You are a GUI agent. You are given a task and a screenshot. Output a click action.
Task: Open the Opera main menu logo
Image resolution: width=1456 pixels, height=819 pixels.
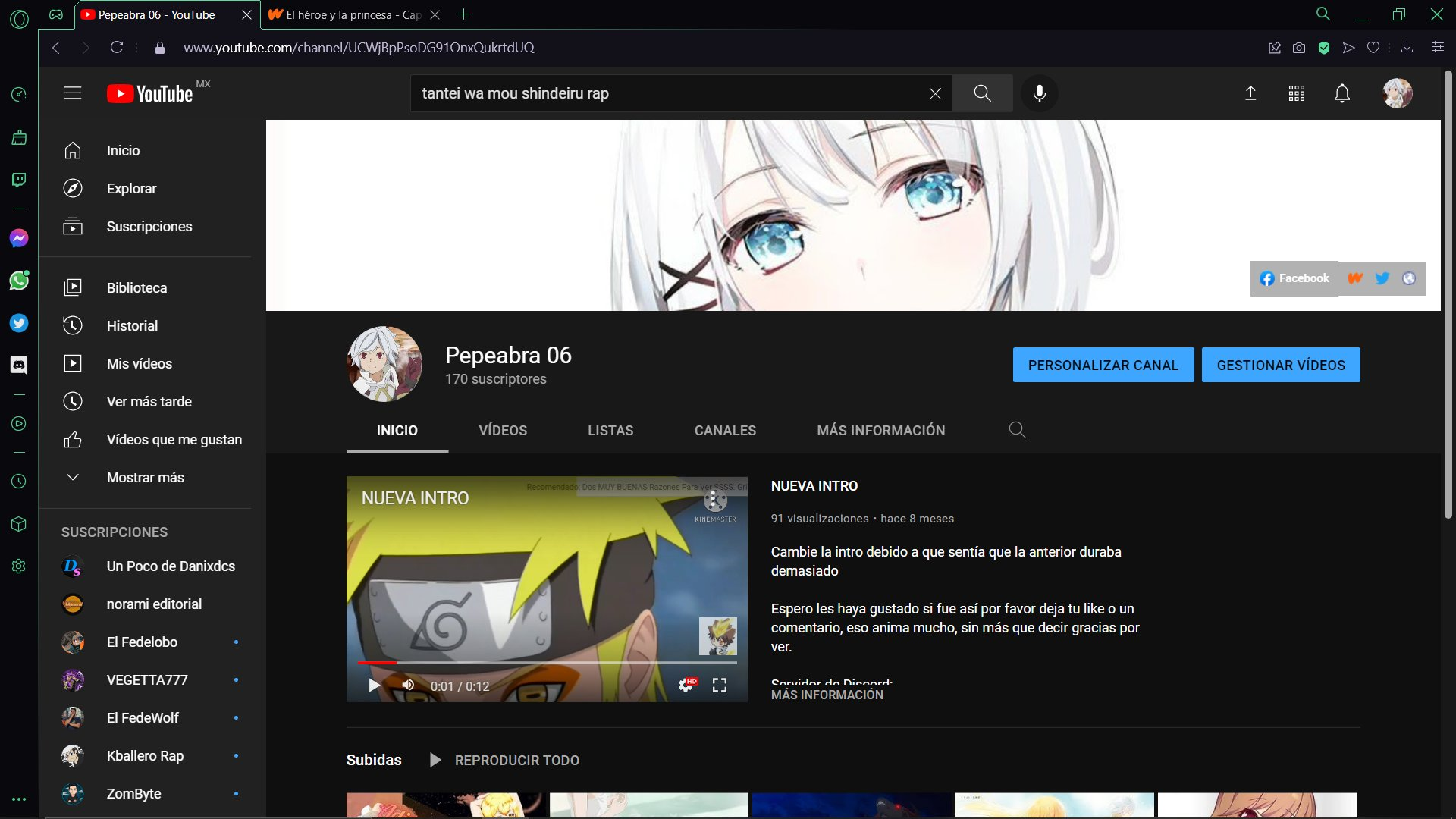pyautogui.click(x=20, y=19)
